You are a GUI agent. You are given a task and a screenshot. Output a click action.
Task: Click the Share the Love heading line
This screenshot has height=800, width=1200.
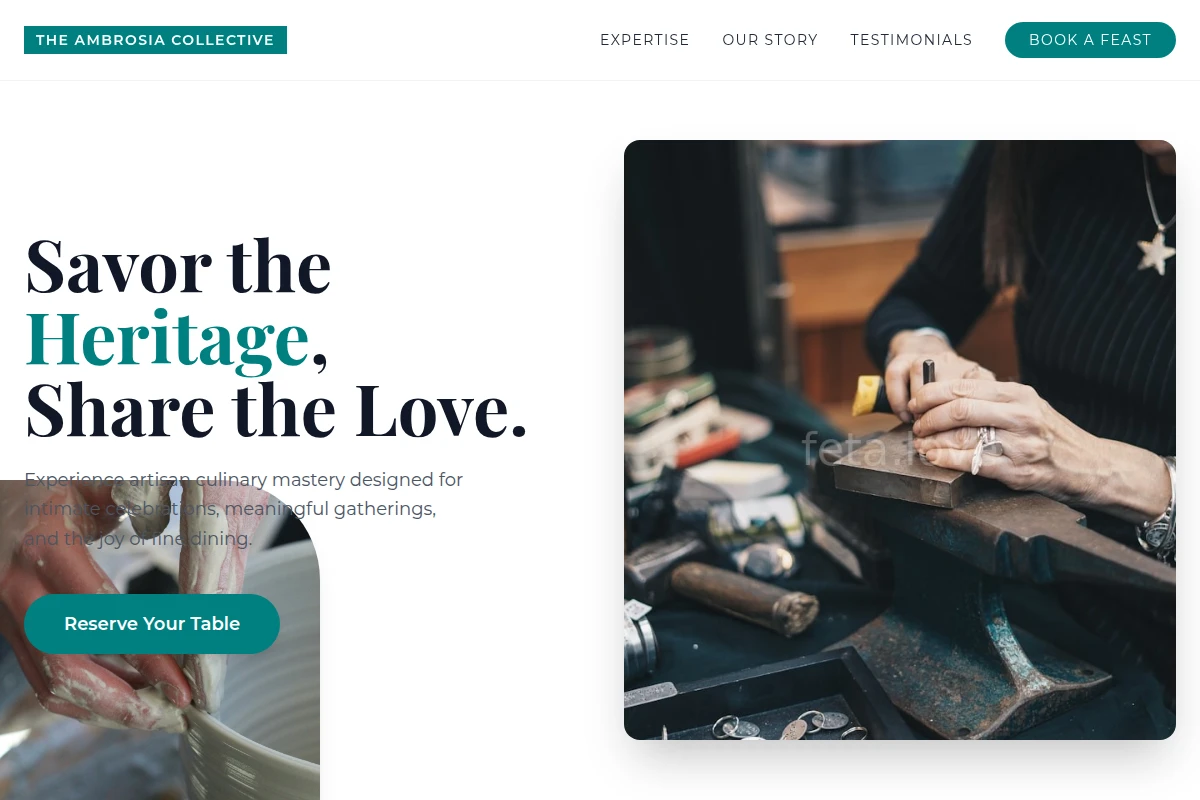pyautogui.click(x=276, y=409)
